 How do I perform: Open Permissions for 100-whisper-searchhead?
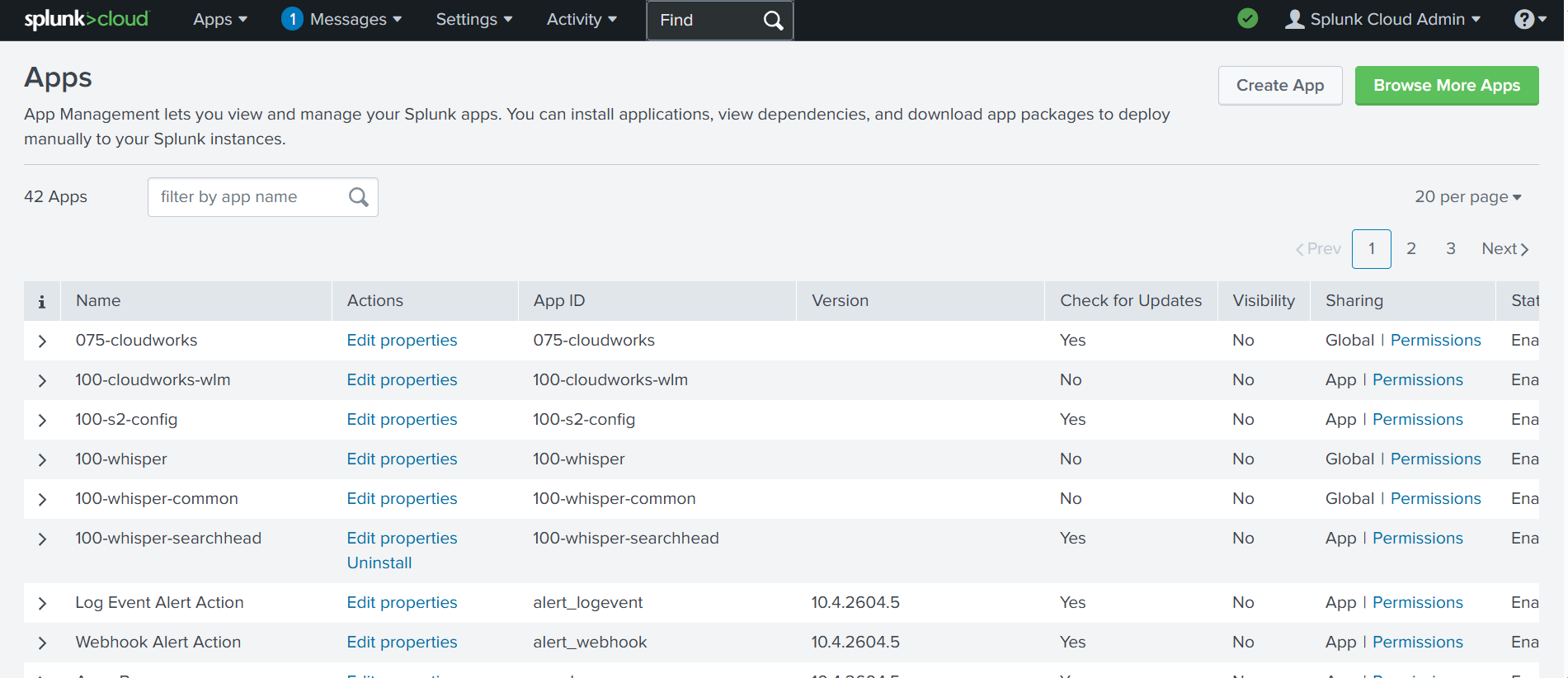pyautogui.click(x=1418, y=538)
